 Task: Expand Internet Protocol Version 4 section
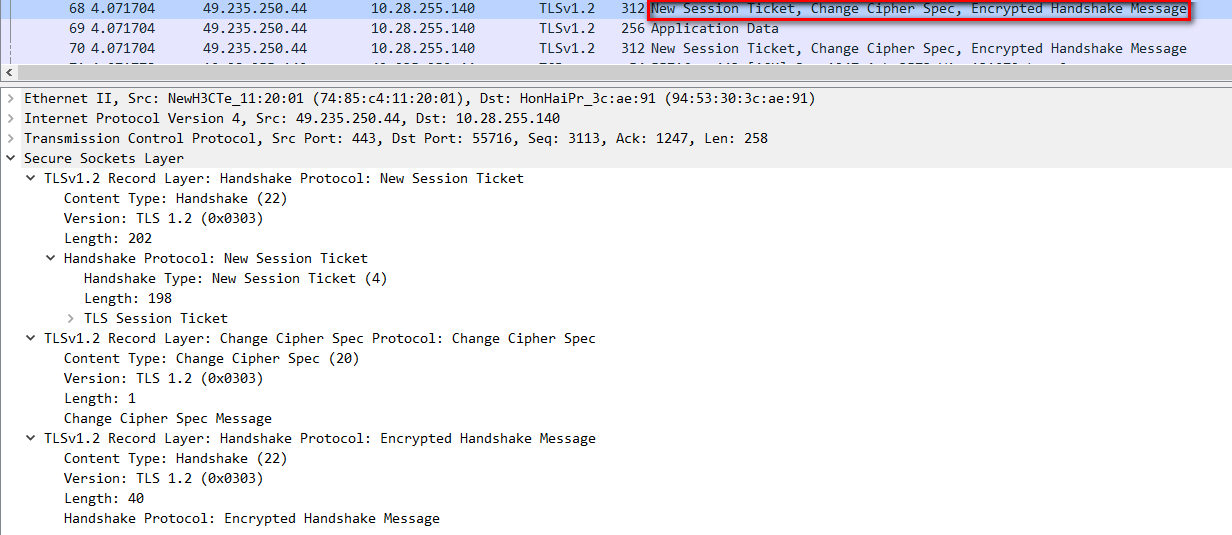click(10, 118)
